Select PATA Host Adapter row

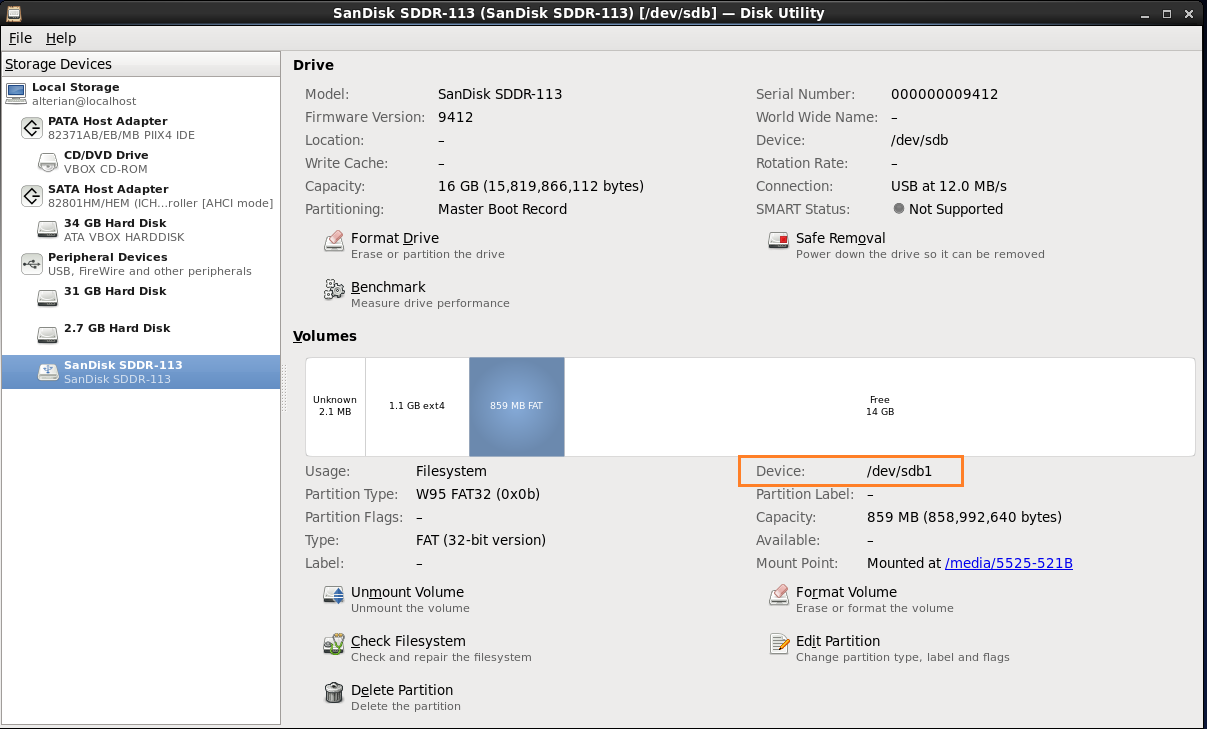[x=141, y=128]
